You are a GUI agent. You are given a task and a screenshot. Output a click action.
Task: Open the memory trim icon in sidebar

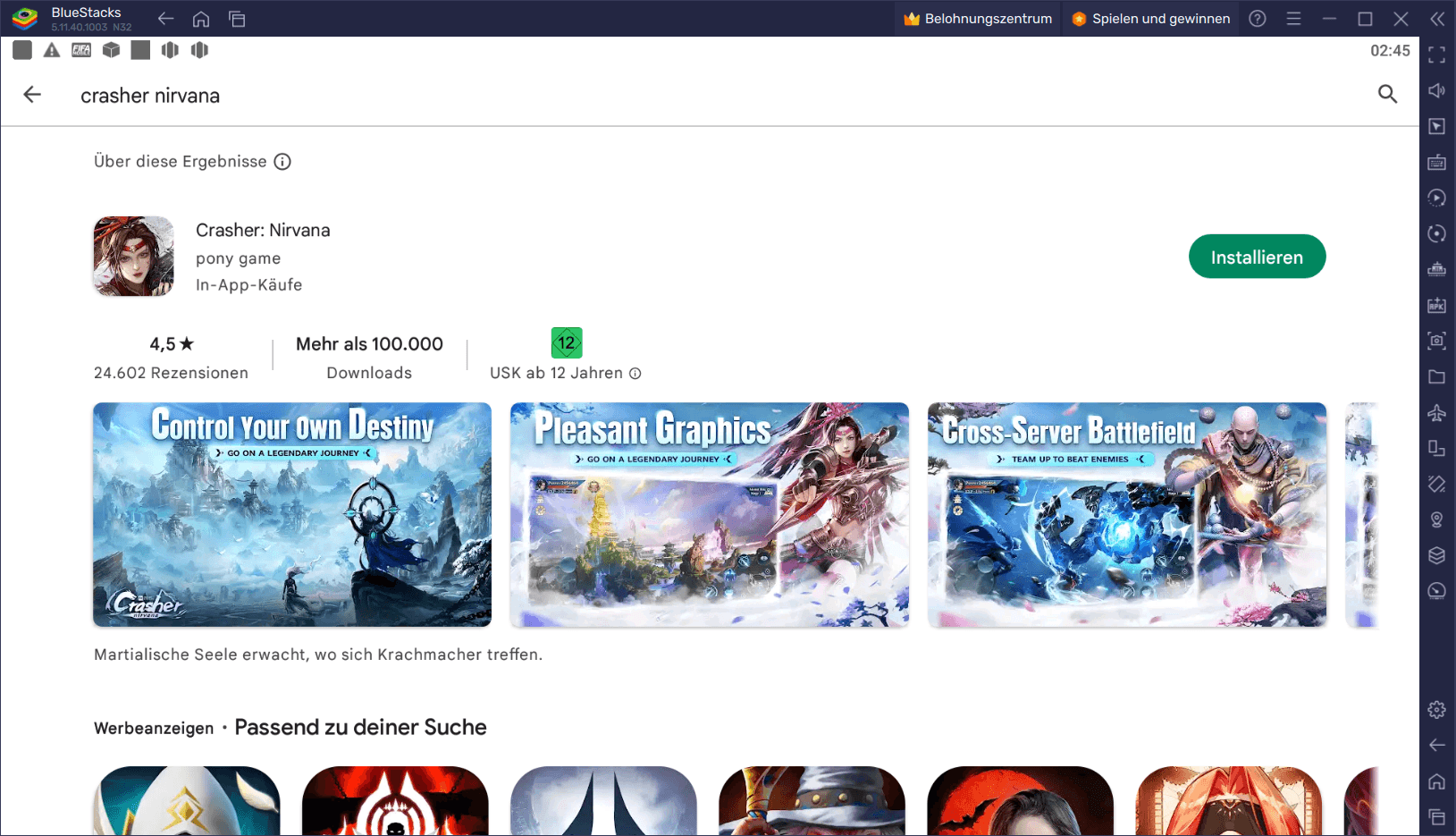[1436, 269]
